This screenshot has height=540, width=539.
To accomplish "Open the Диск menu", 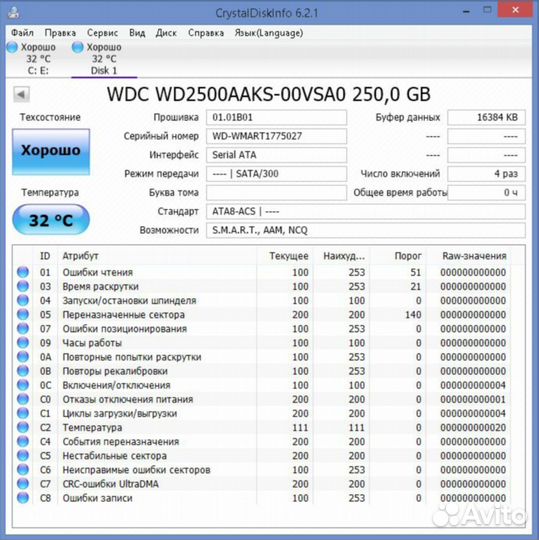I will (166, 33).
